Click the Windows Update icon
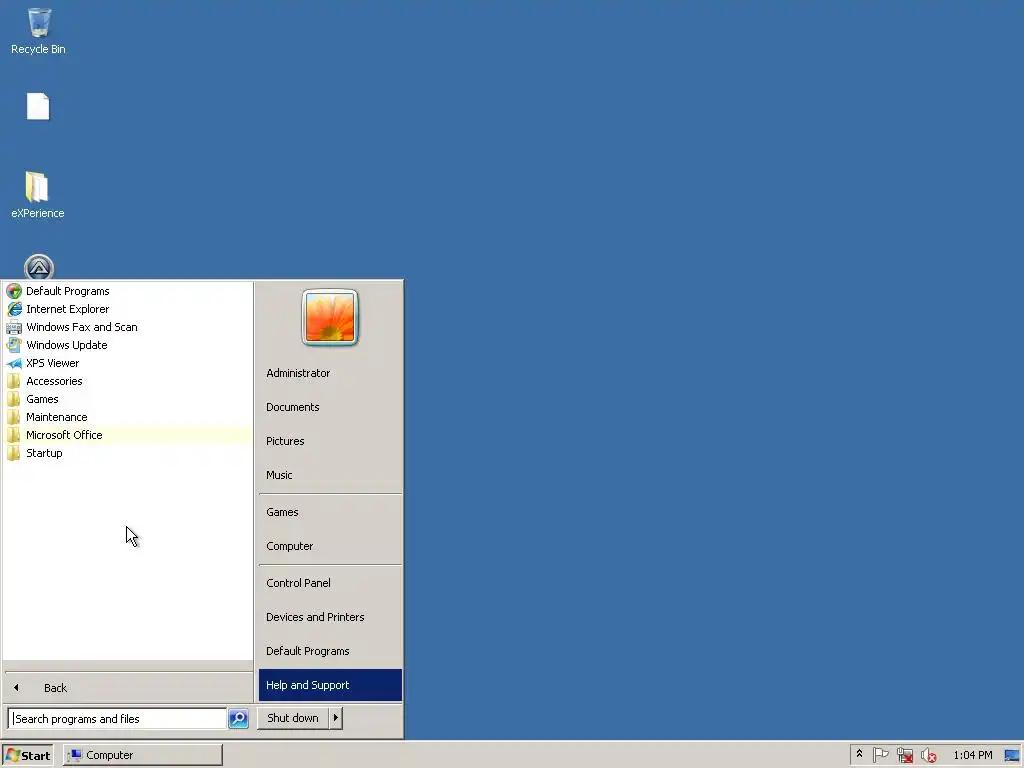This screenshot has height=768, width=1024. pyautogui.click(x=14, y=345)
